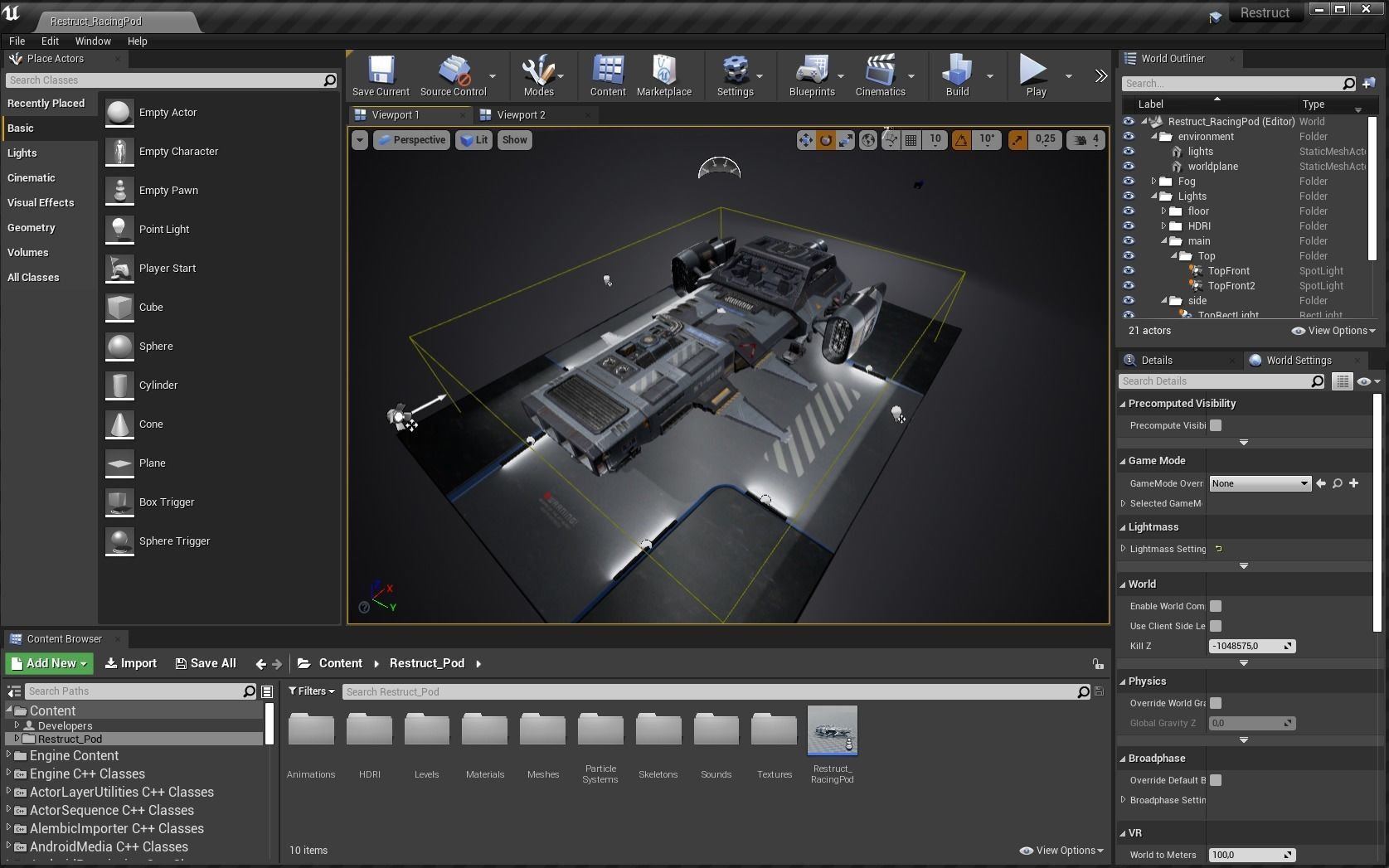Screen dimensions: 1389x868
Task: Click the Import button
Action: pyautogui.click(x=131, y=663)
